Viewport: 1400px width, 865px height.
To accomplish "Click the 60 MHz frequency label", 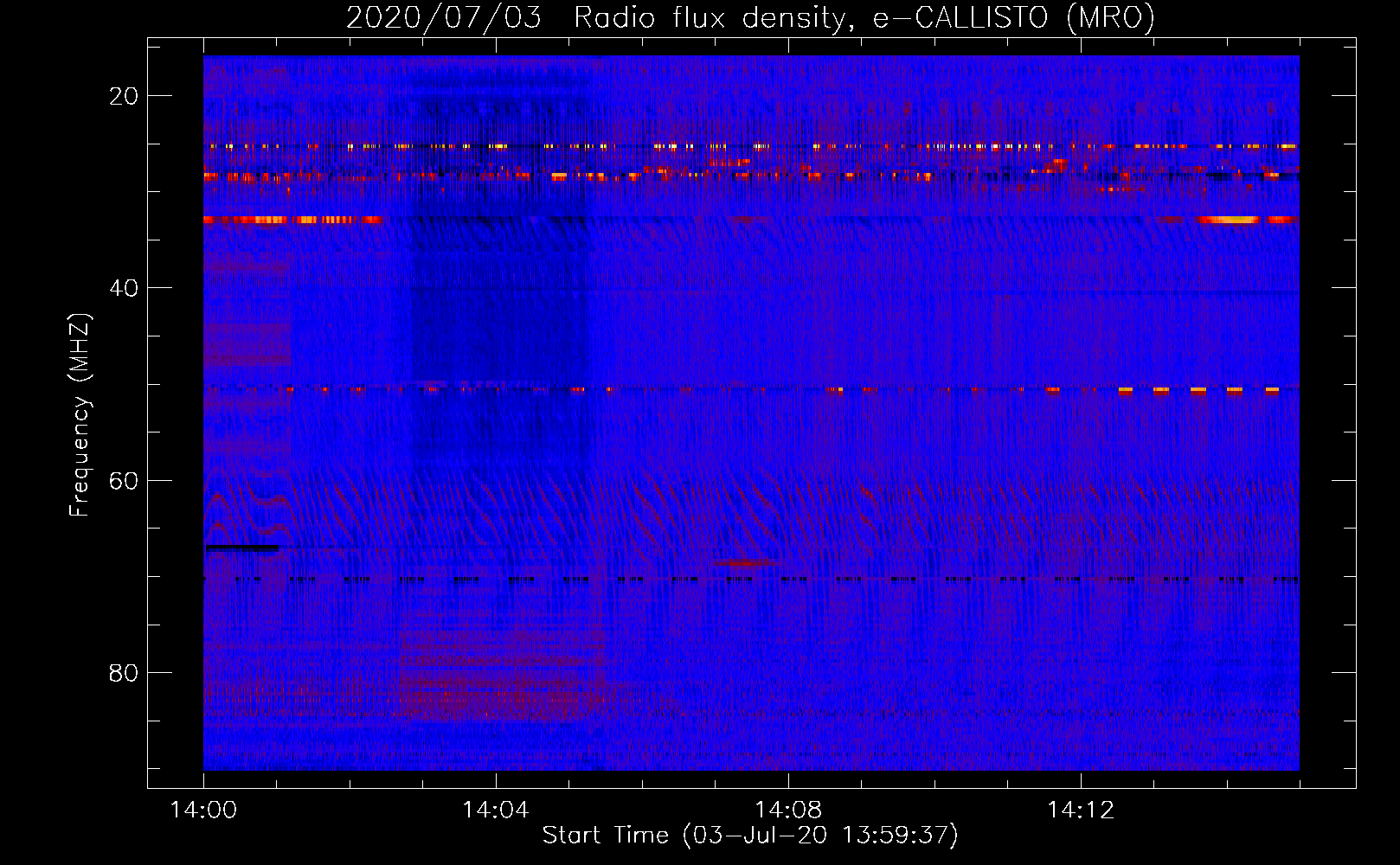I will click(124, 481).
